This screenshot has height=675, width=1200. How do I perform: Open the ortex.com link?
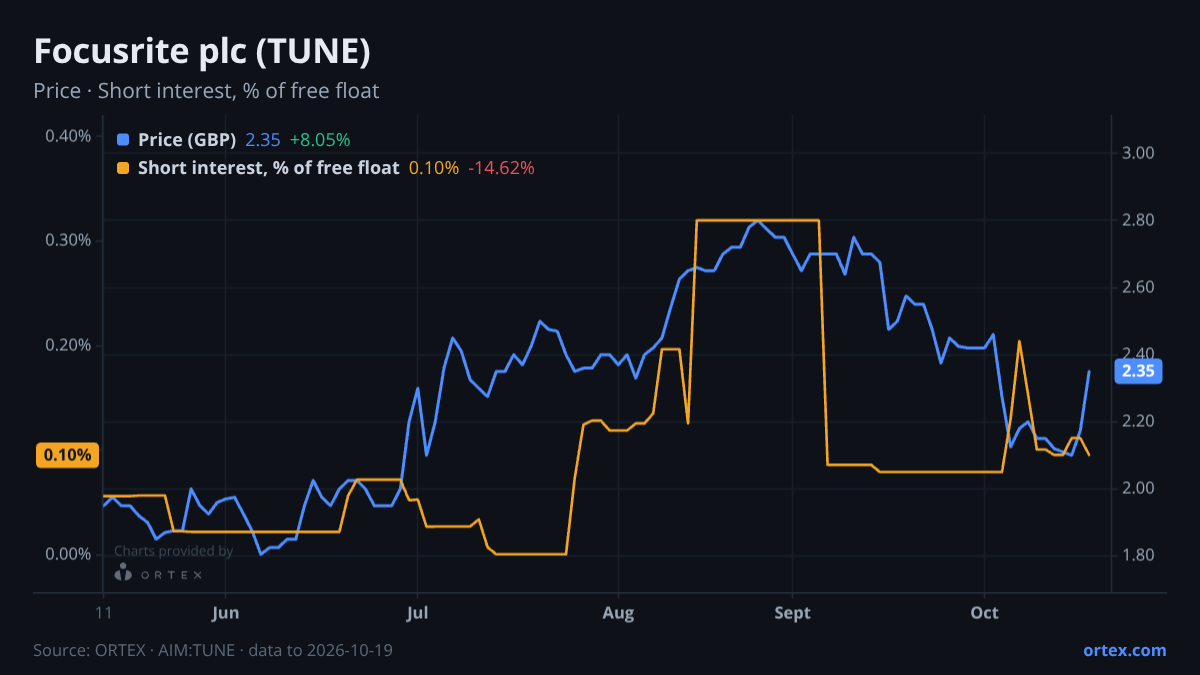(x=1125, y=650)
